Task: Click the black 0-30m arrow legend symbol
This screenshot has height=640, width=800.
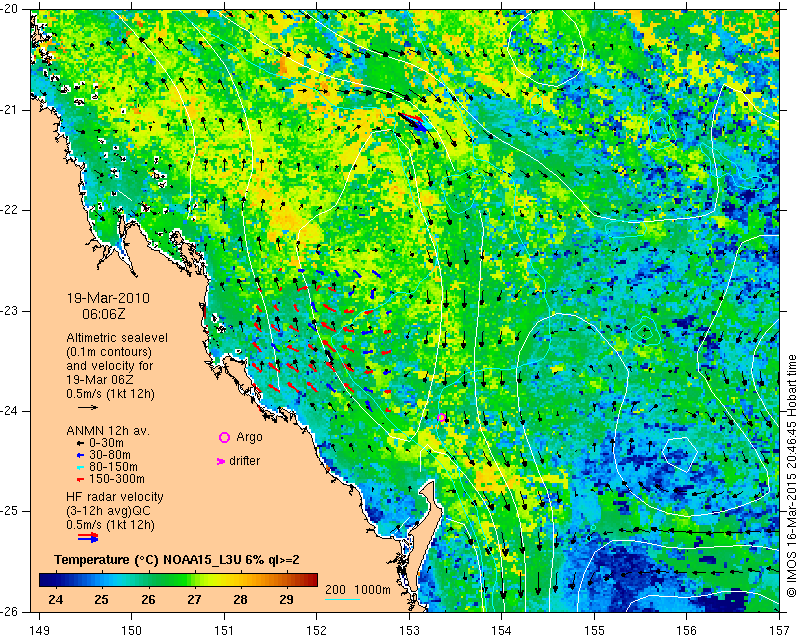Action: [80, 443]
